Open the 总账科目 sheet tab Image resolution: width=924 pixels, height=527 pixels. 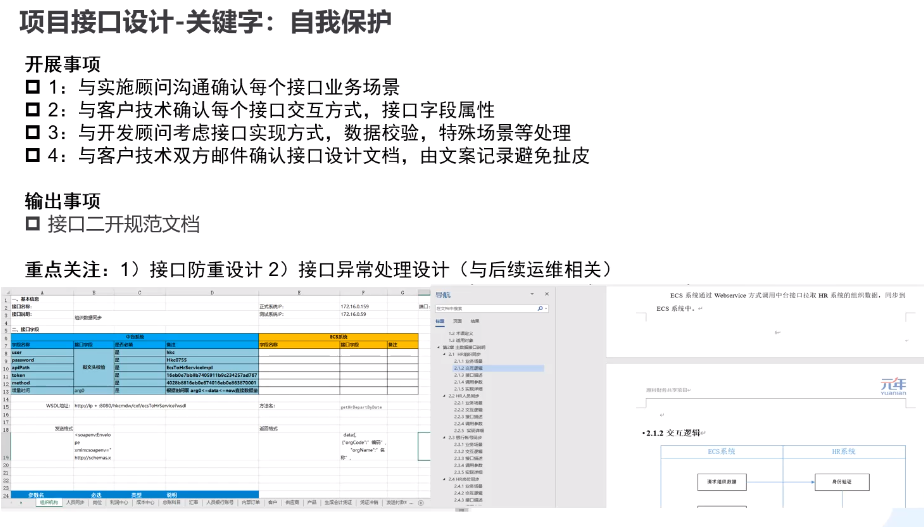click(x=171, y=502)
